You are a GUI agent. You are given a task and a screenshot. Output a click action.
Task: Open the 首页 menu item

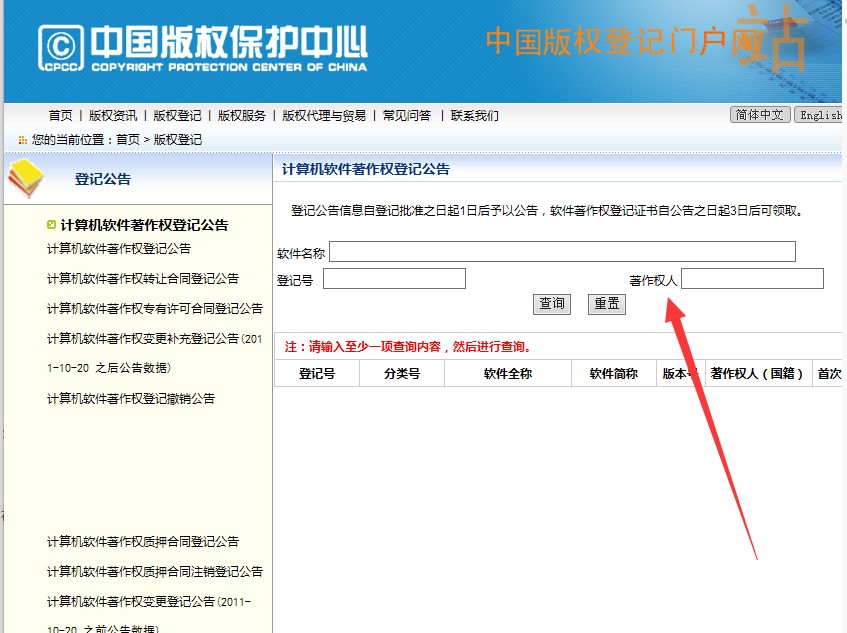[60, 116]
